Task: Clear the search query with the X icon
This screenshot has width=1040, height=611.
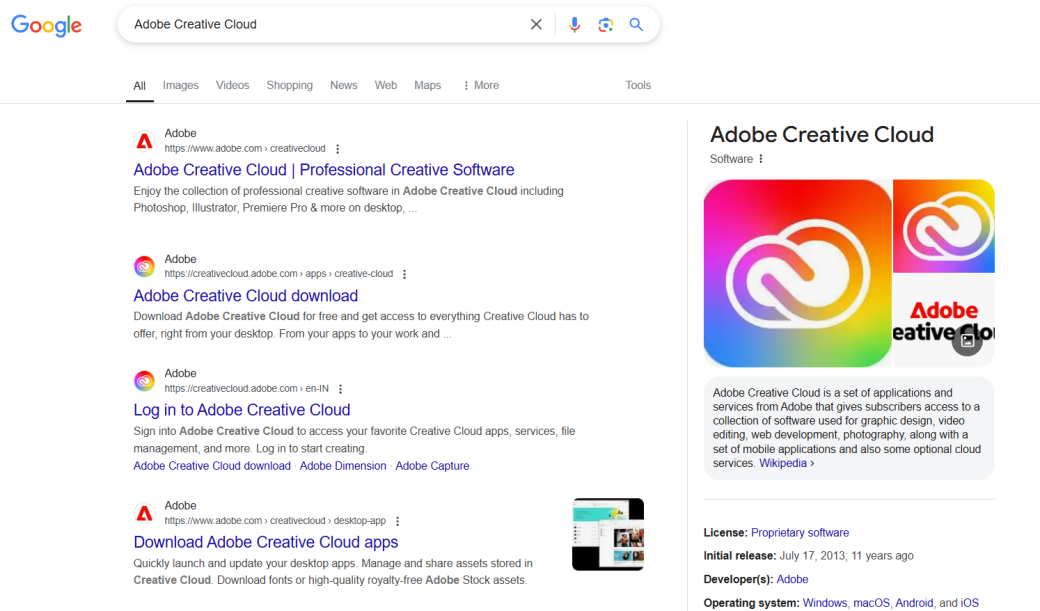Action: [536, 24]
